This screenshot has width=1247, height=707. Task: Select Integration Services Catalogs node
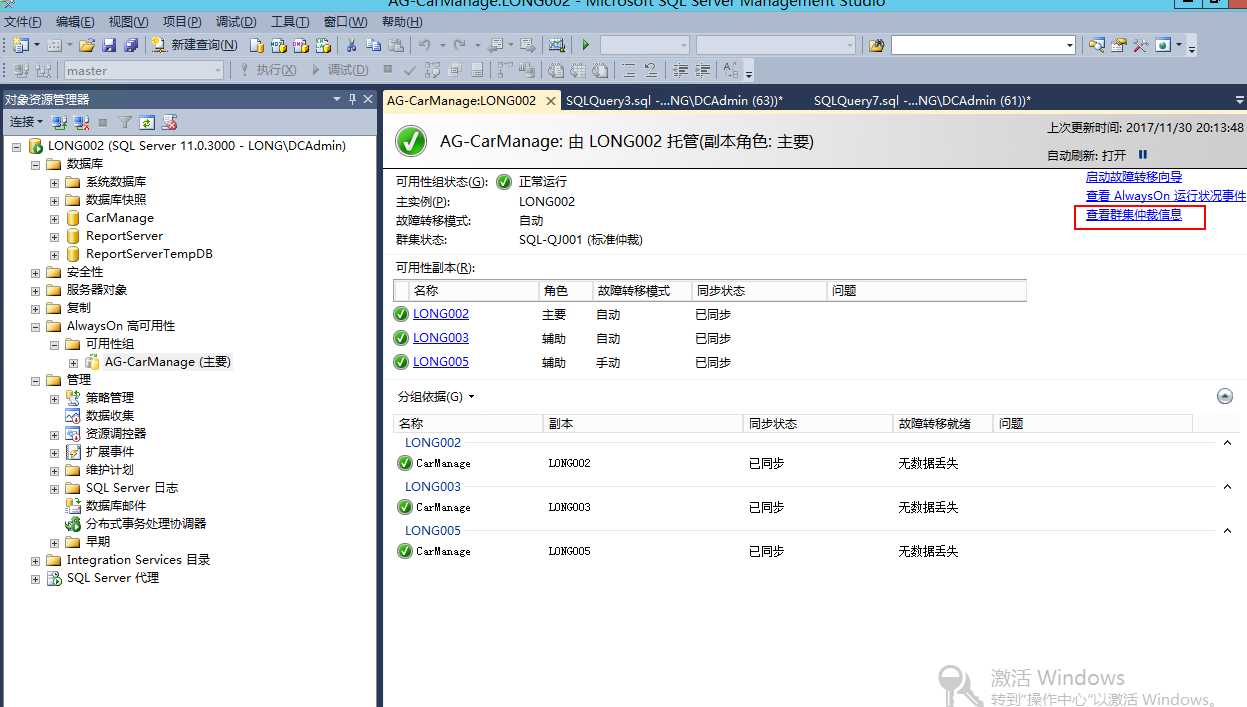click(138, 560)
